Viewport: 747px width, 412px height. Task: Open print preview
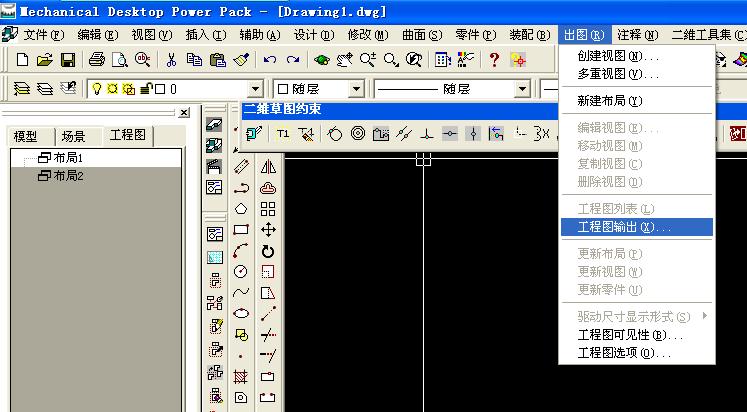coord(120,60)
